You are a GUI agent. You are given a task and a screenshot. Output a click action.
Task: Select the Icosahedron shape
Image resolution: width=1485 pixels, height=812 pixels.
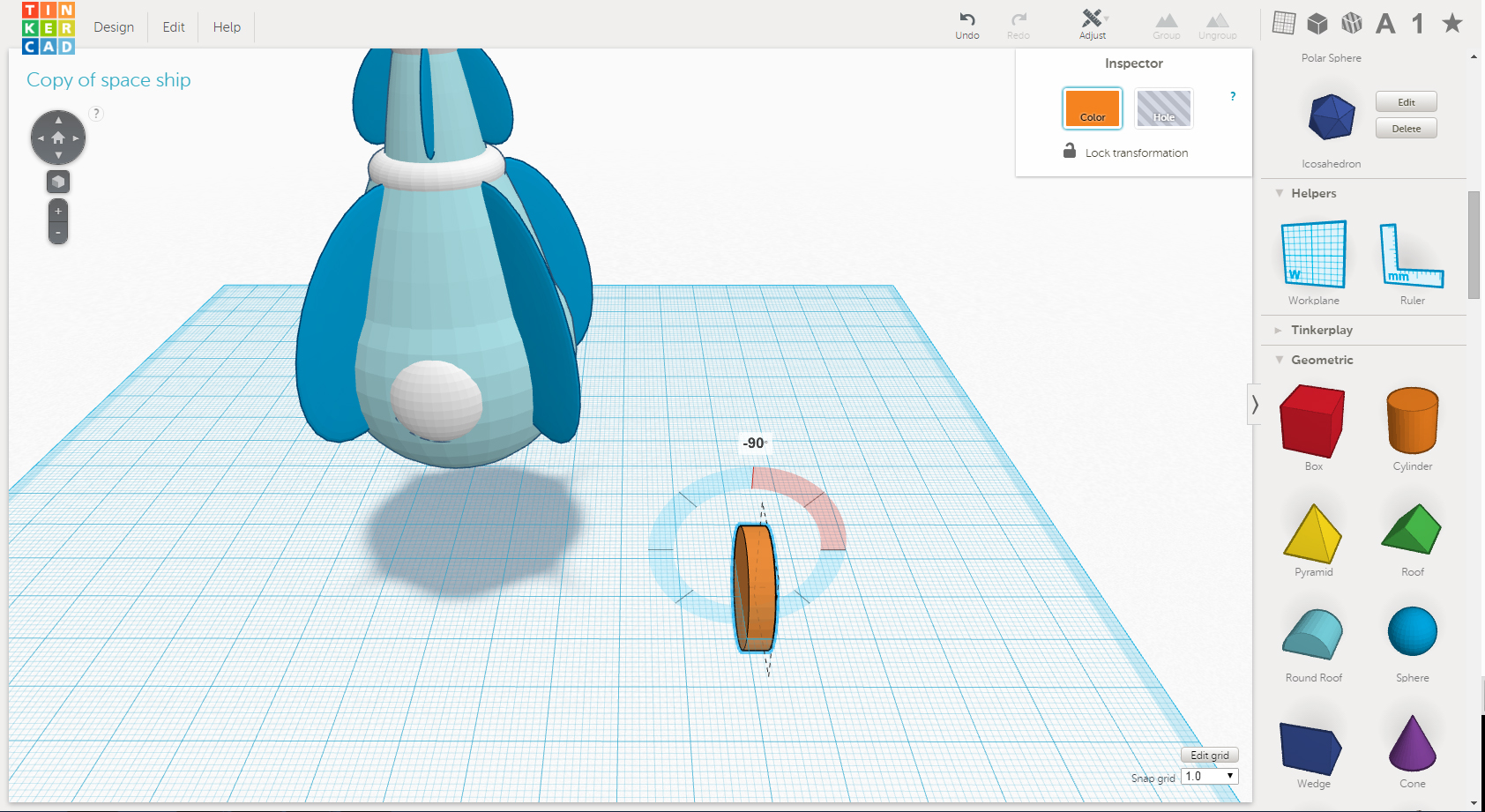click(1332, 116)
